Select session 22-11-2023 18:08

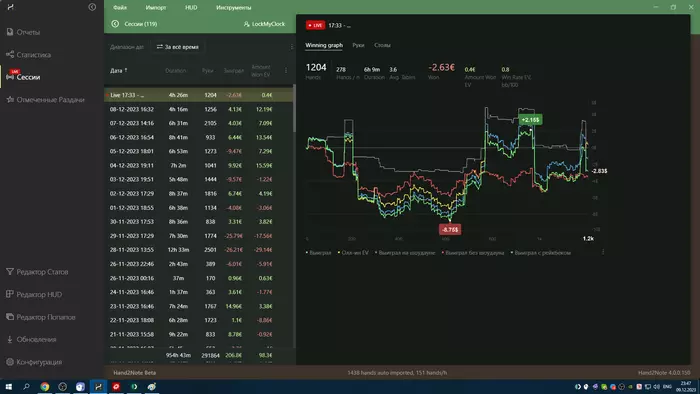click(x=199, y=320)
